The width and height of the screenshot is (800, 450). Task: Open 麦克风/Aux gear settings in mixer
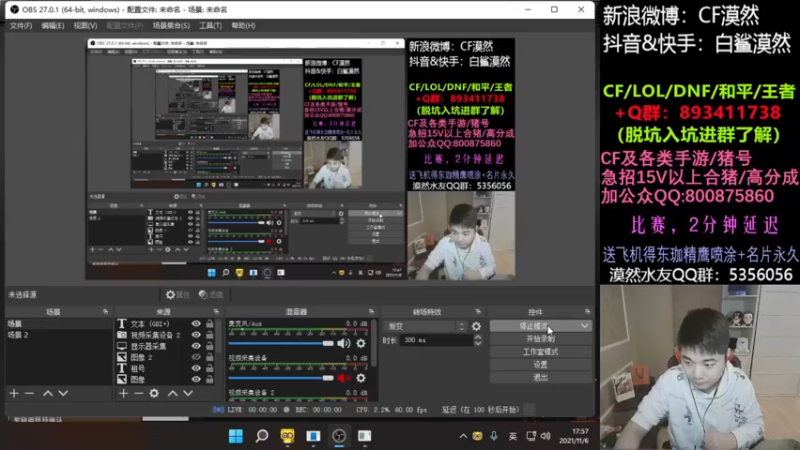[361, 343]
